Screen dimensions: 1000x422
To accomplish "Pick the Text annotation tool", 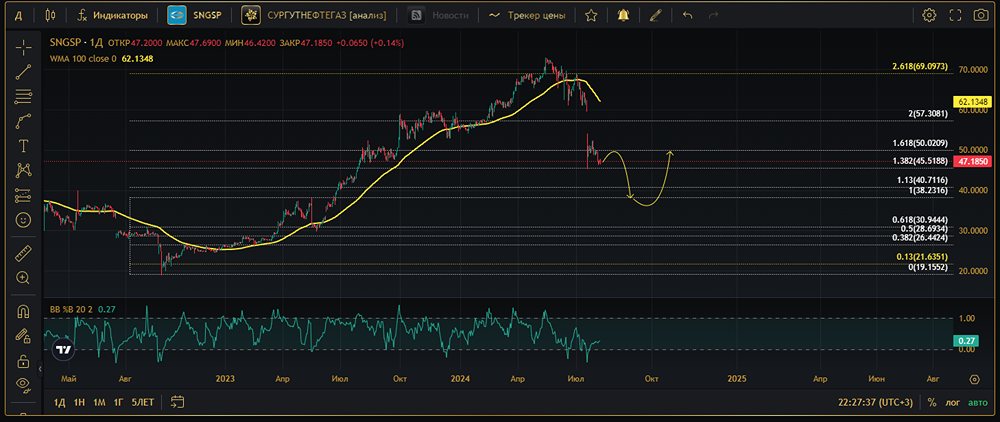I will (x=23, y=145).
